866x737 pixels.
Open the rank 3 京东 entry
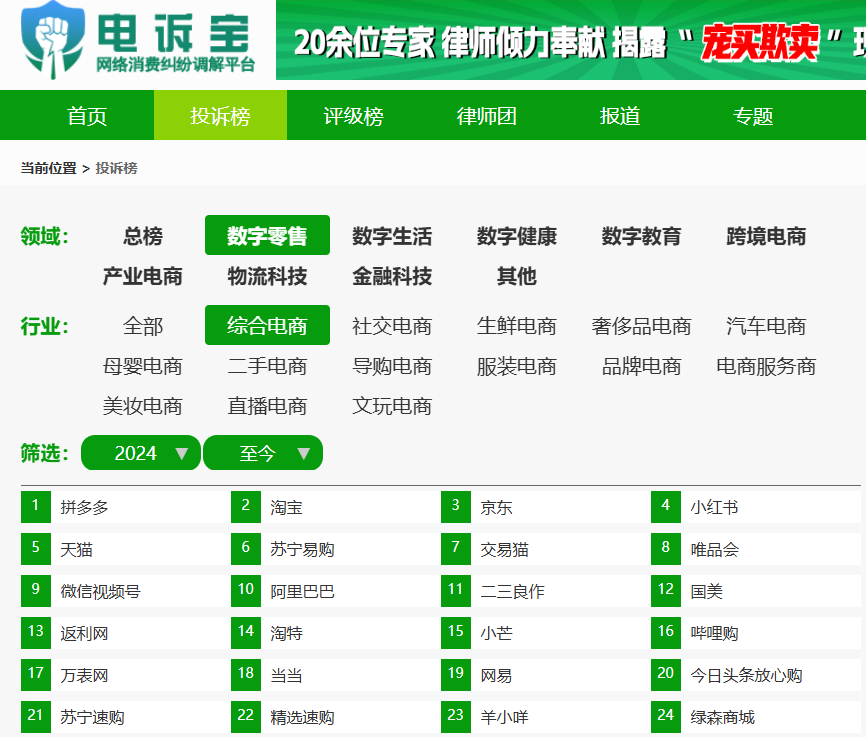click(x=545, y=507)
